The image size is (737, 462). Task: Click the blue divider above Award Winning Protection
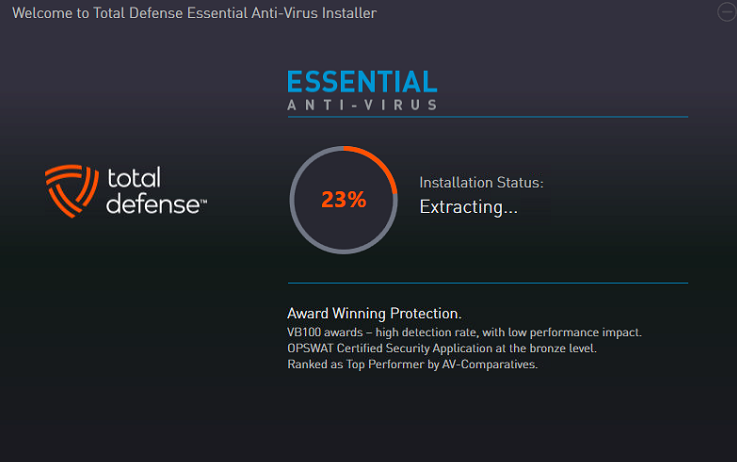(x=488, y=283)
